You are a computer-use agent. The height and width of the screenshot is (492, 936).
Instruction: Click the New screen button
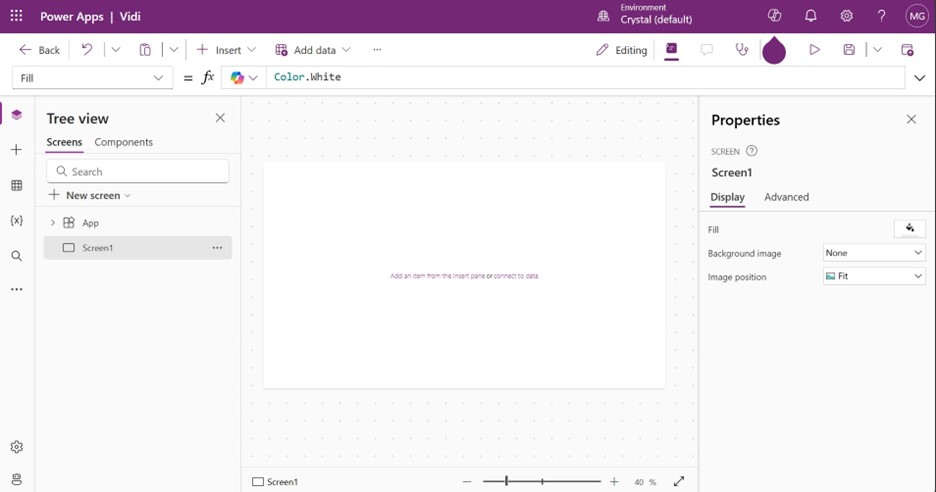pyautogui.click(x=90, y=195)
